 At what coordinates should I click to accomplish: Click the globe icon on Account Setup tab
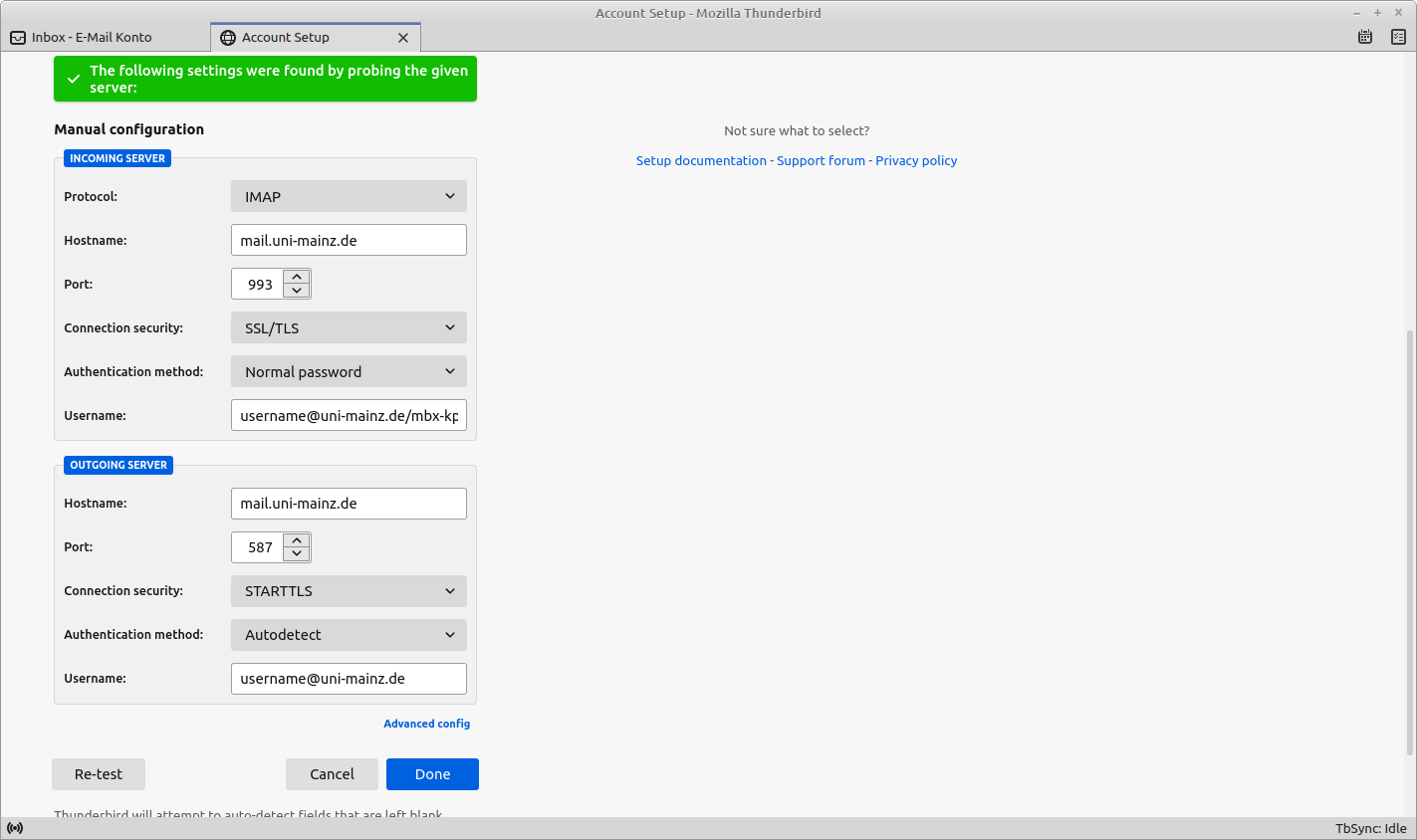[228, 38]
